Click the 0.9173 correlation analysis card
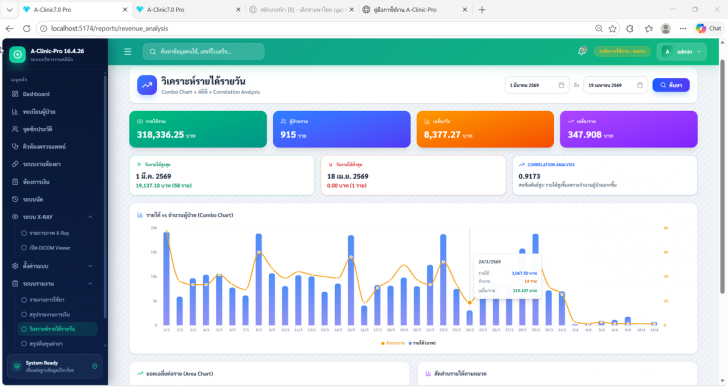The width and height of the screenshot is (728, 387). pyautogui.click(x=604, y=175)
